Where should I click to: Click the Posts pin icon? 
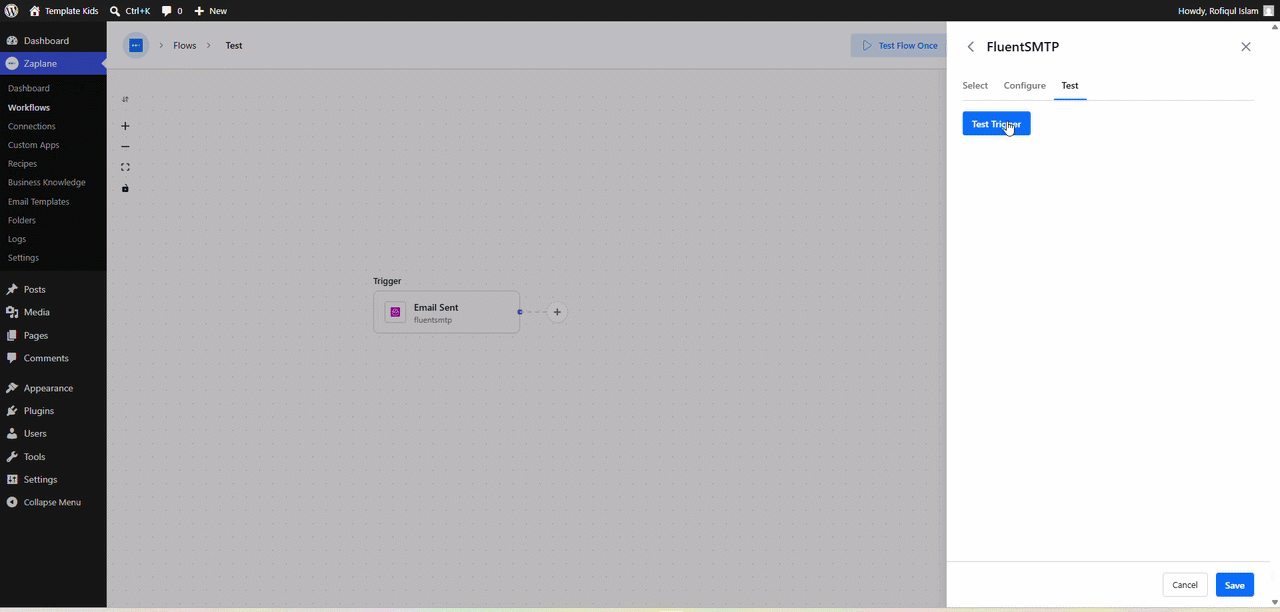click(x=12, y=289)
